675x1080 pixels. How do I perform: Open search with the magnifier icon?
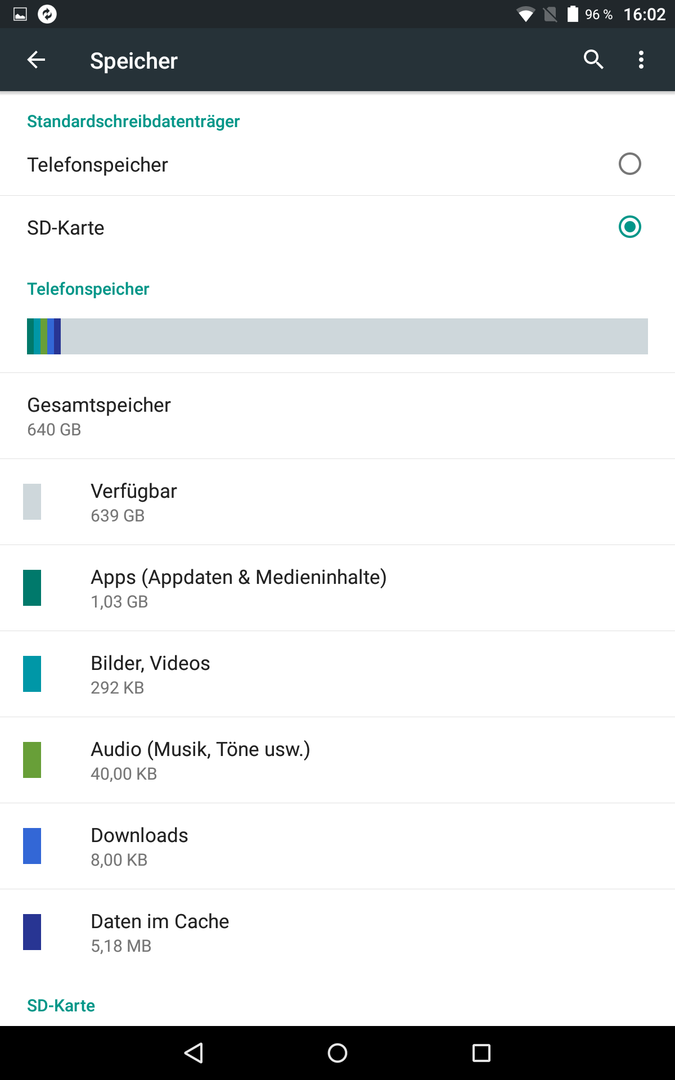coord(593,60)
